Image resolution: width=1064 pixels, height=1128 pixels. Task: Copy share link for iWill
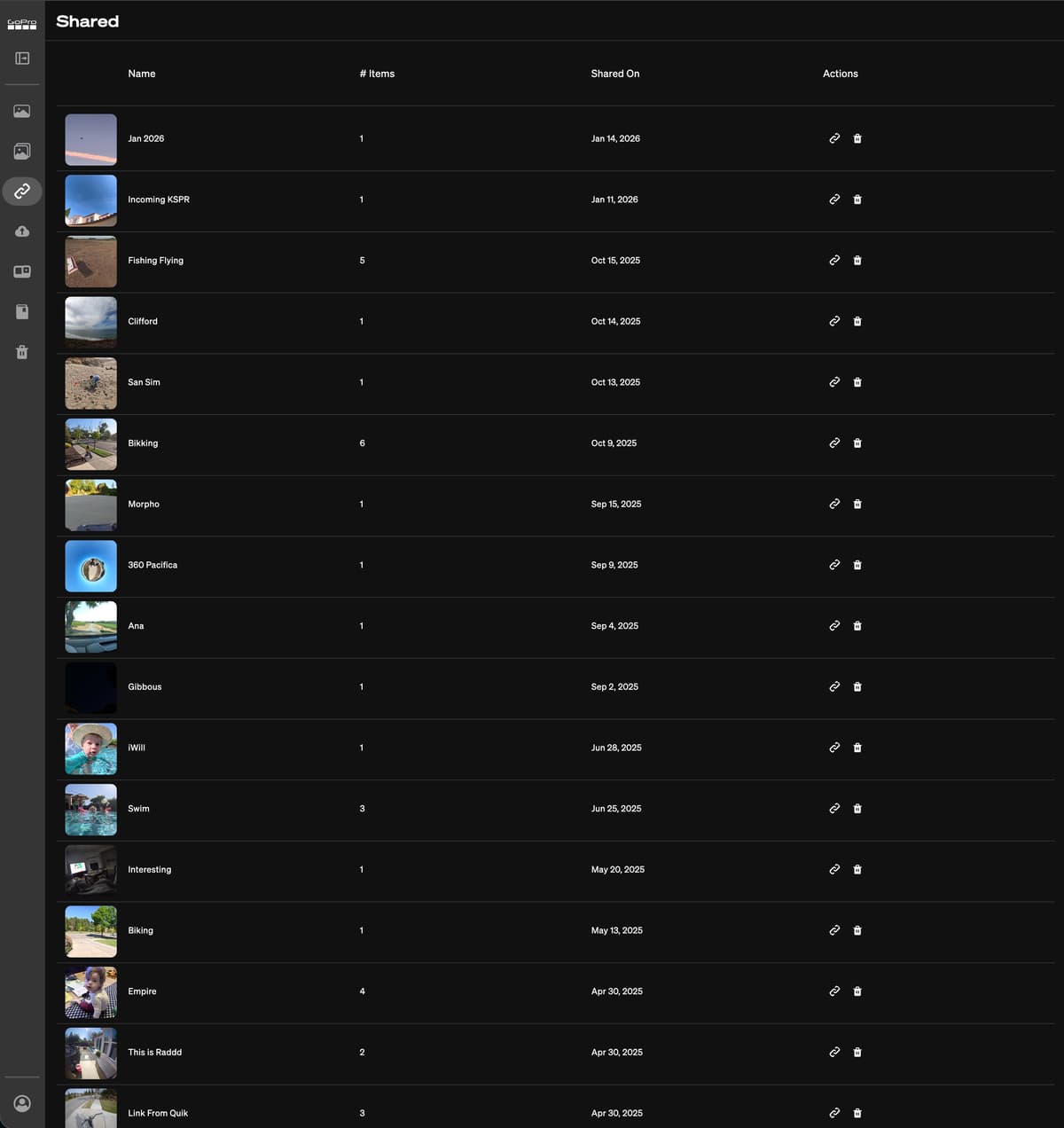pos(834,748)
